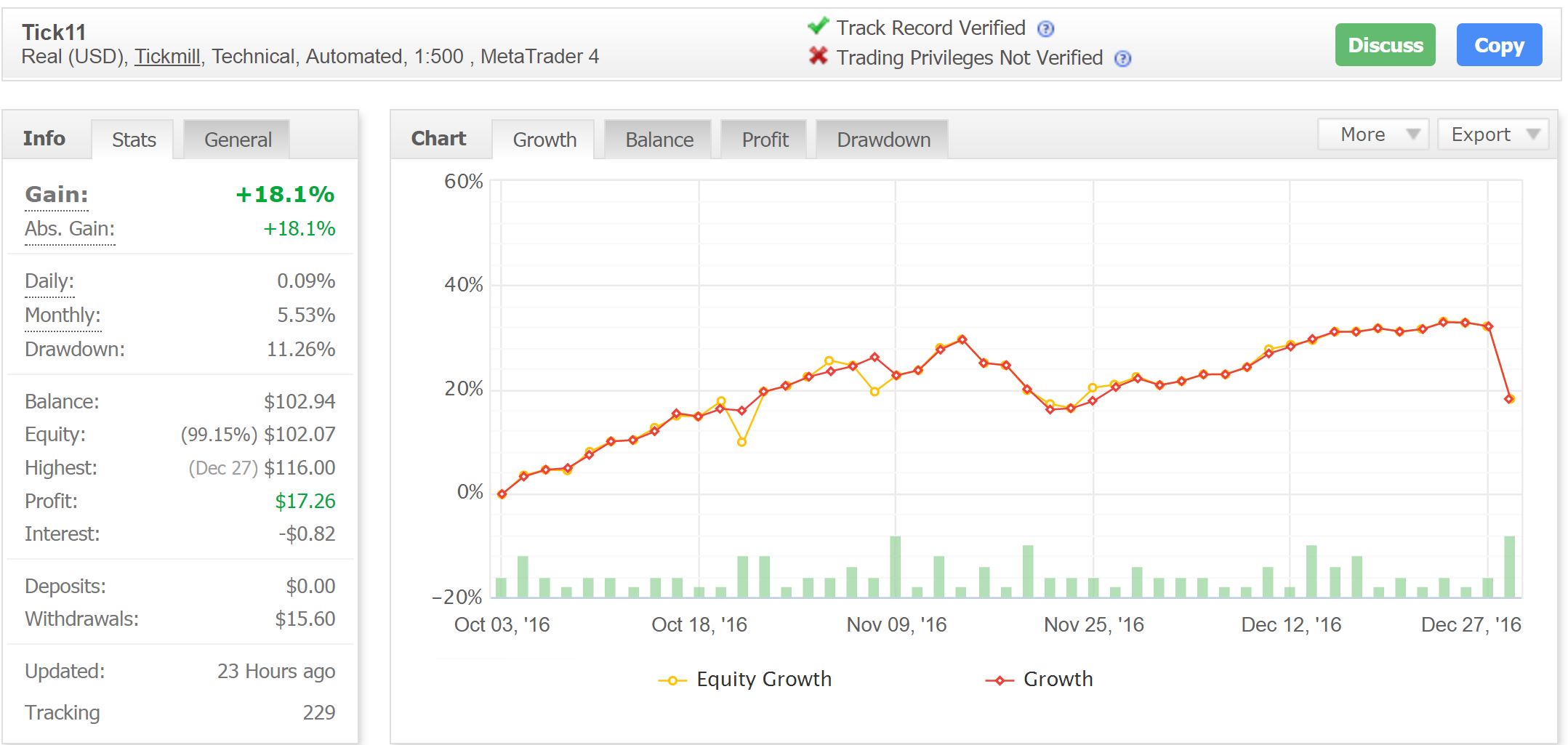
Task: Toggle the red Growth series in the legend
Action: (1039, 680)
